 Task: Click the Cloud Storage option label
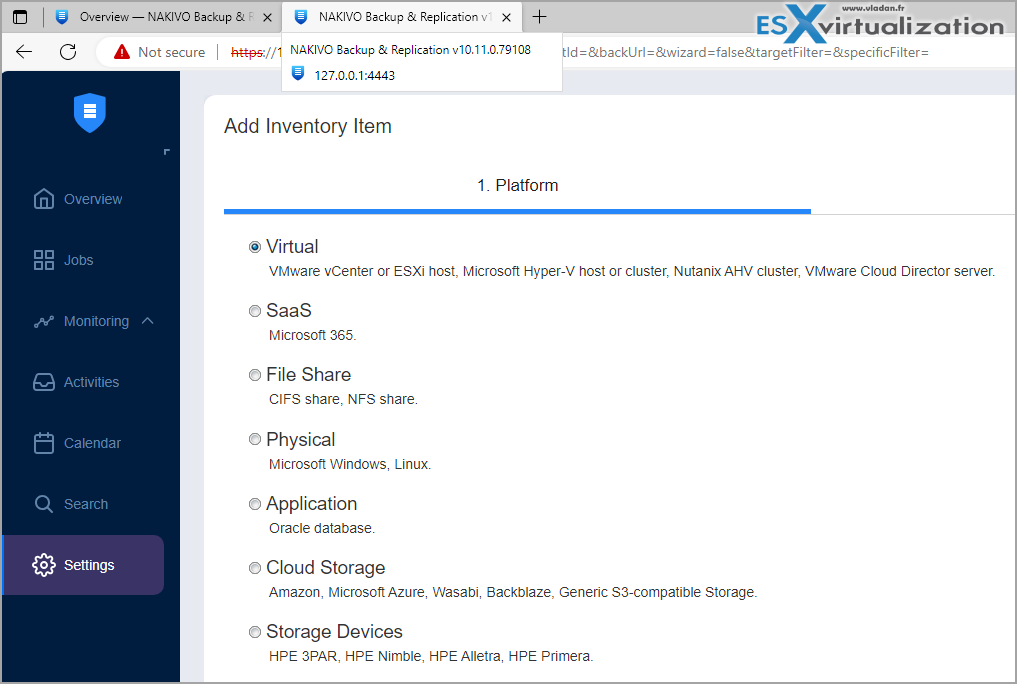coord(326,568)
